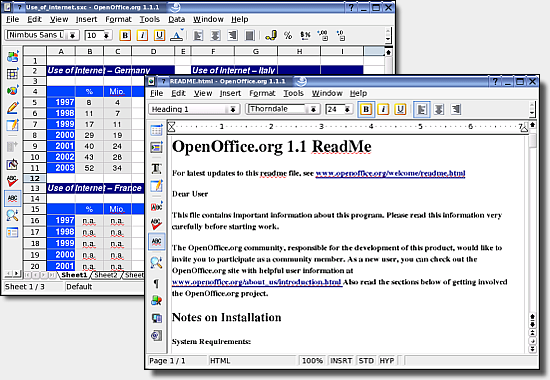Open Nimbus Sans font name dropdown

coord(72,35)
